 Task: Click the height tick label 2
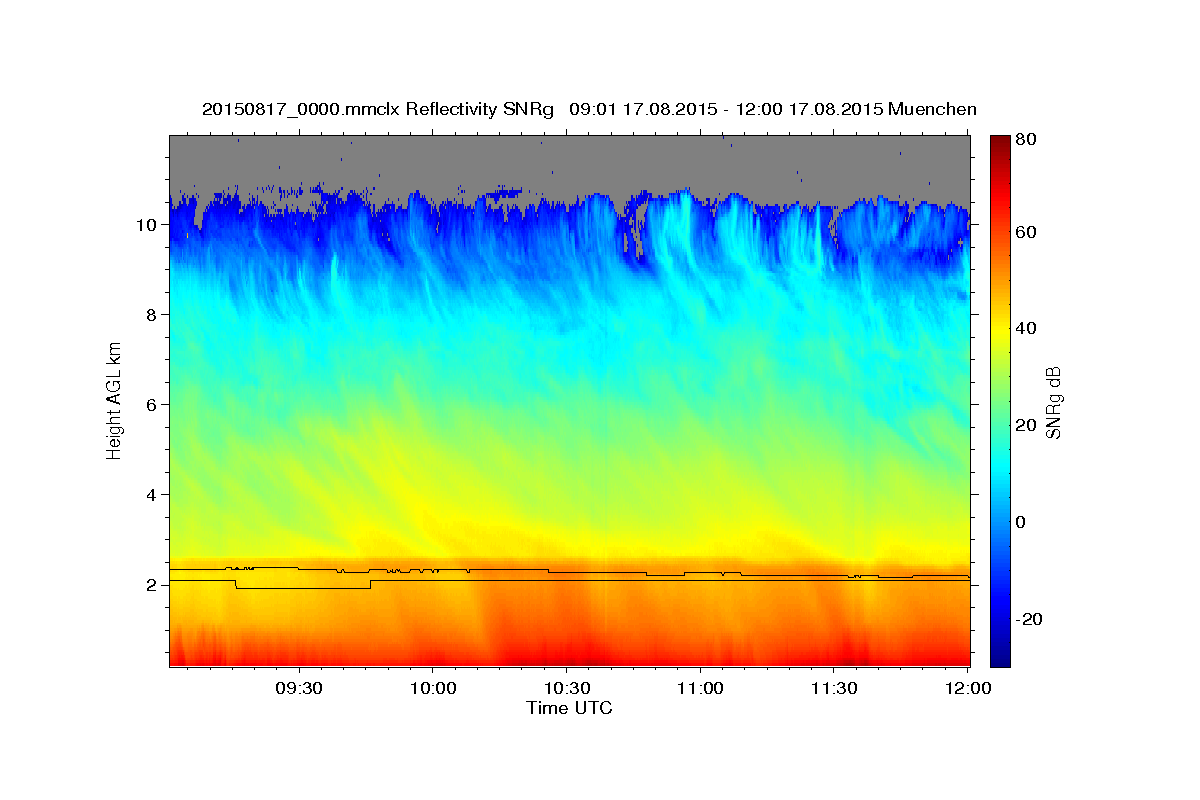152,585
